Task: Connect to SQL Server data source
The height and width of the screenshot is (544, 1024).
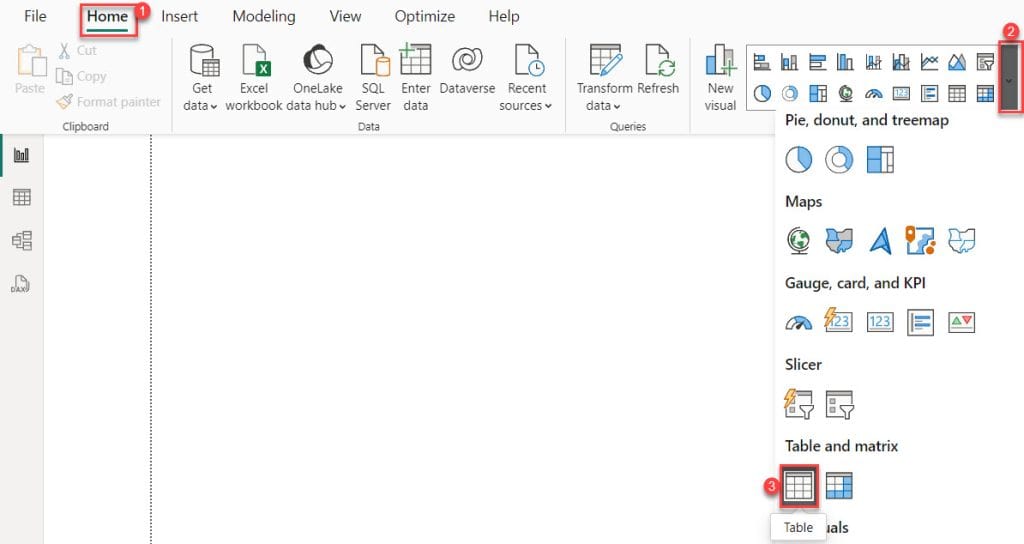Action: (373, 78)
